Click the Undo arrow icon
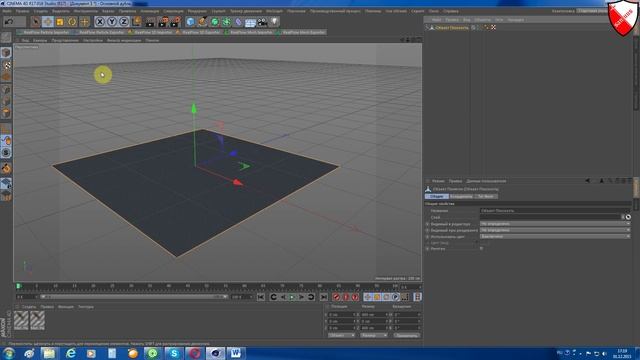The image size is (640, 360). coord(9,22)
